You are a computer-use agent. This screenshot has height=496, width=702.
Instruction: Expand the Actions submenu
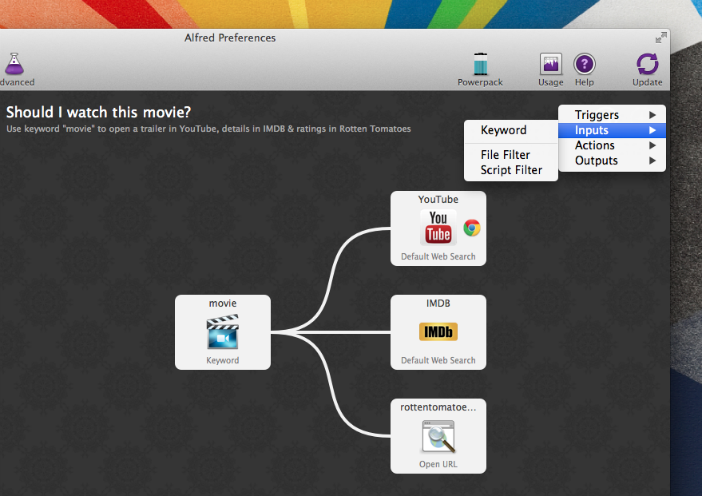click(x=612, y=145)
